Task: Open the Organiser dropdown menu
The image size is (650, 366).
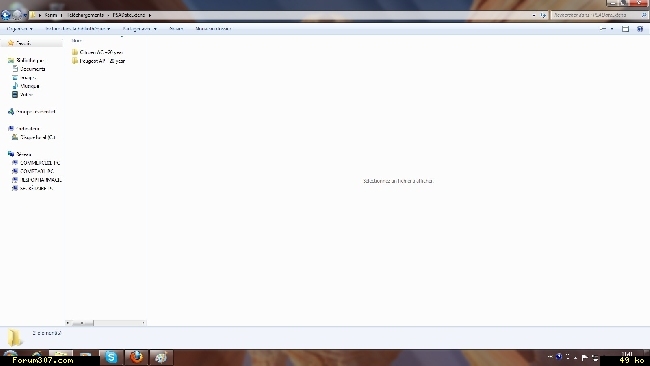Action: tap(19, 29)
